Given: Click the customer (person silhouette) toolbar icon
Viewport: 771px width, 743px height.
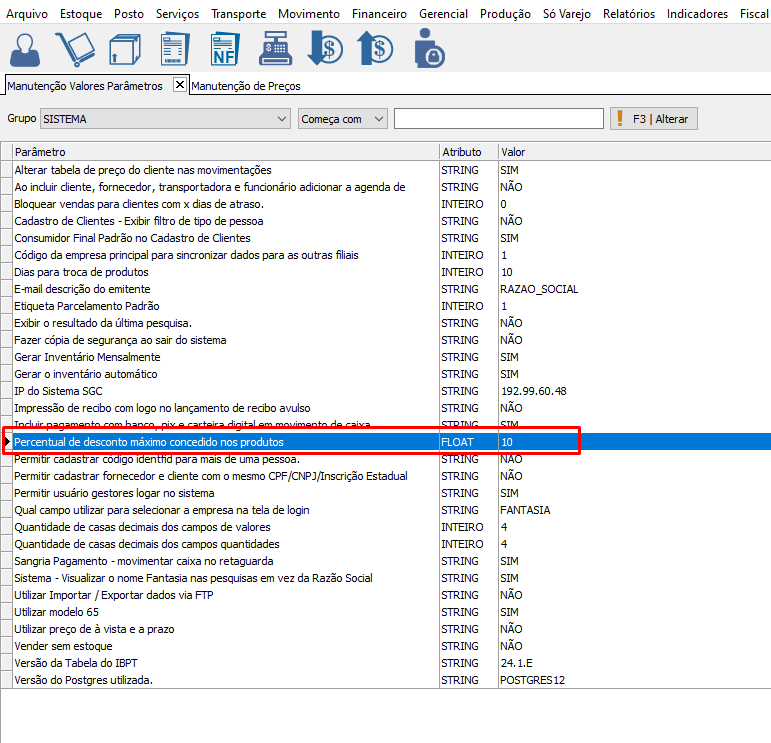Looking at the screenshot, I should (x=30, y=48).
